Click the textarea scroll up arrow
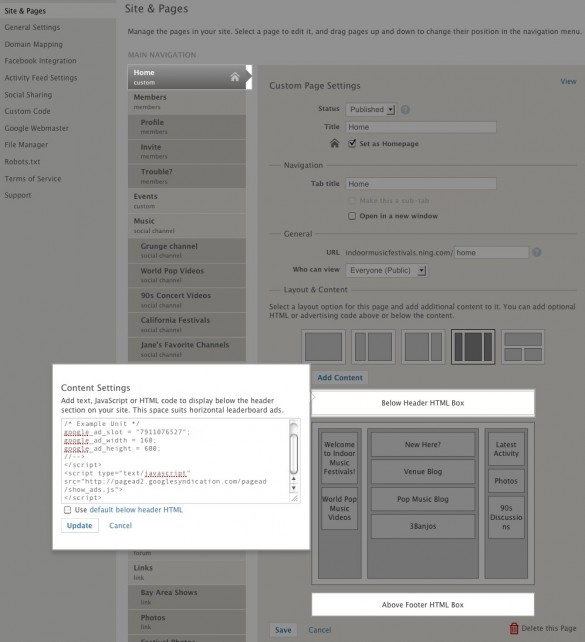 (294, 479)
